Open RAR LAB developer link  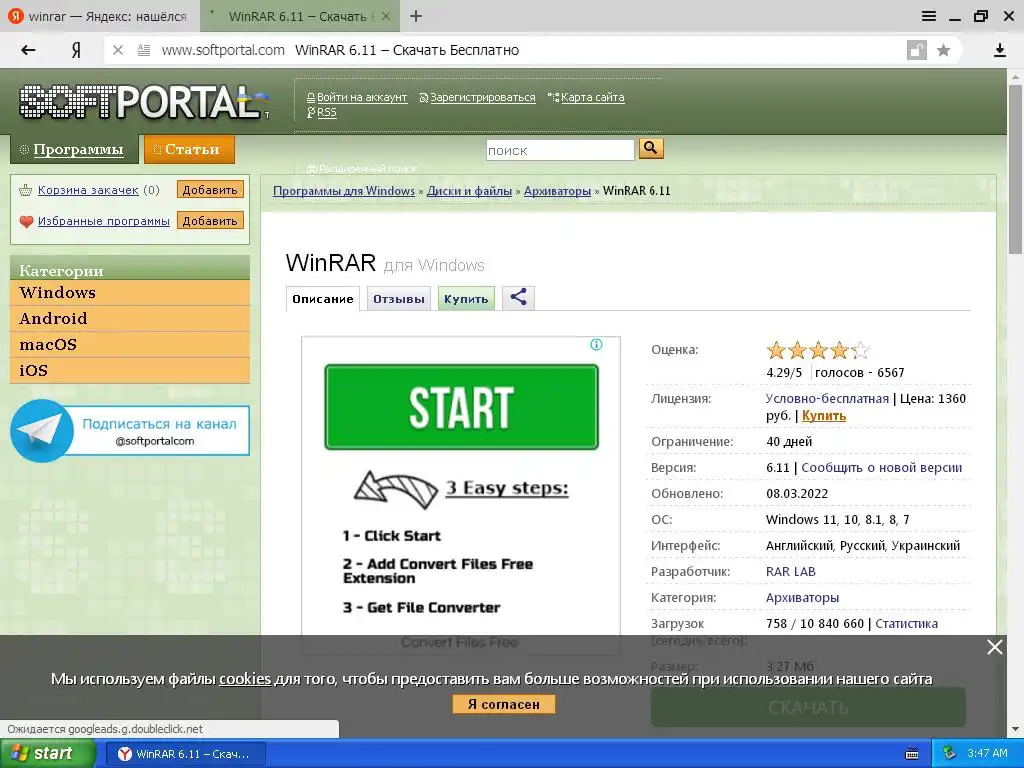pos(790,571)
